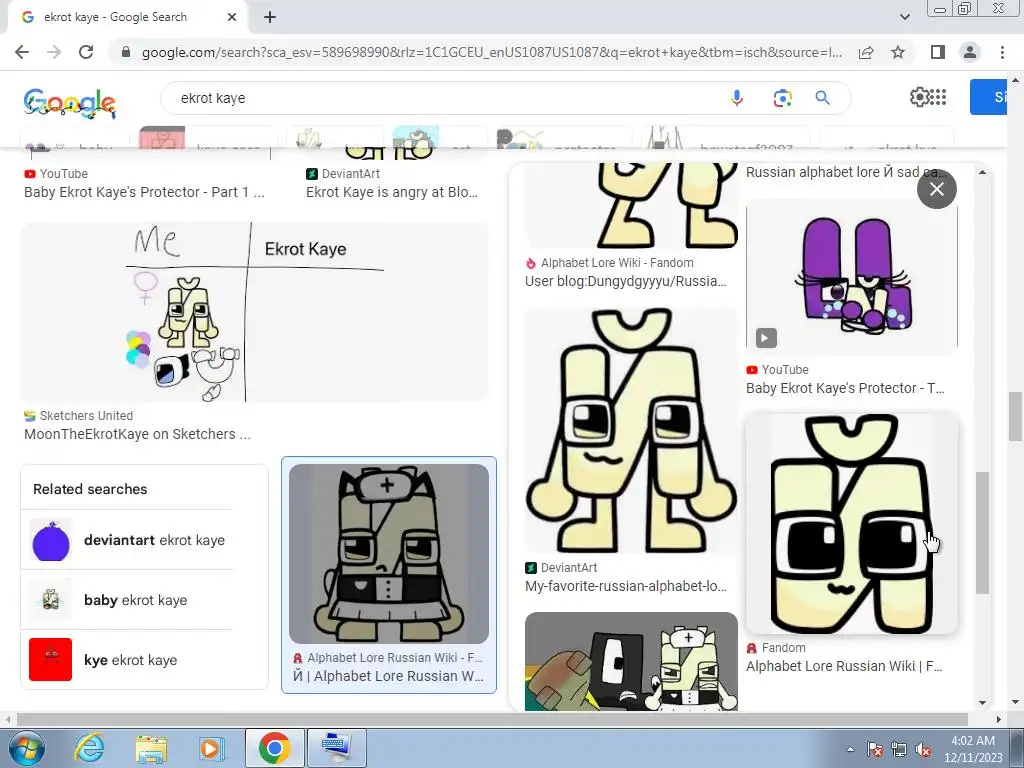The image size is (1024, 768).
Task: Open the Chrome profile menu
Action: click(970, 52)
